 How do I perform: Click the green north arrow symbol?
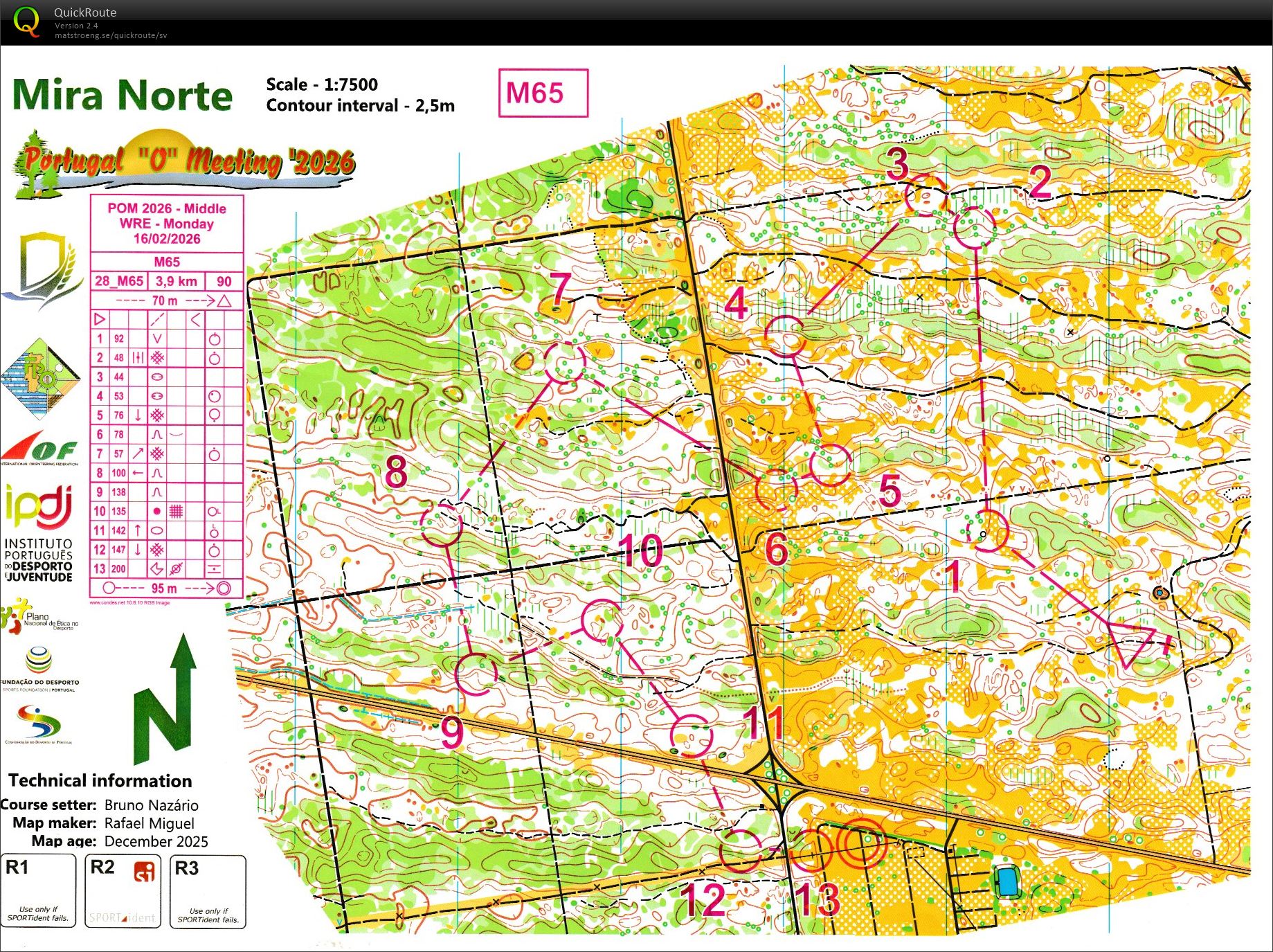tap(166, 699)
